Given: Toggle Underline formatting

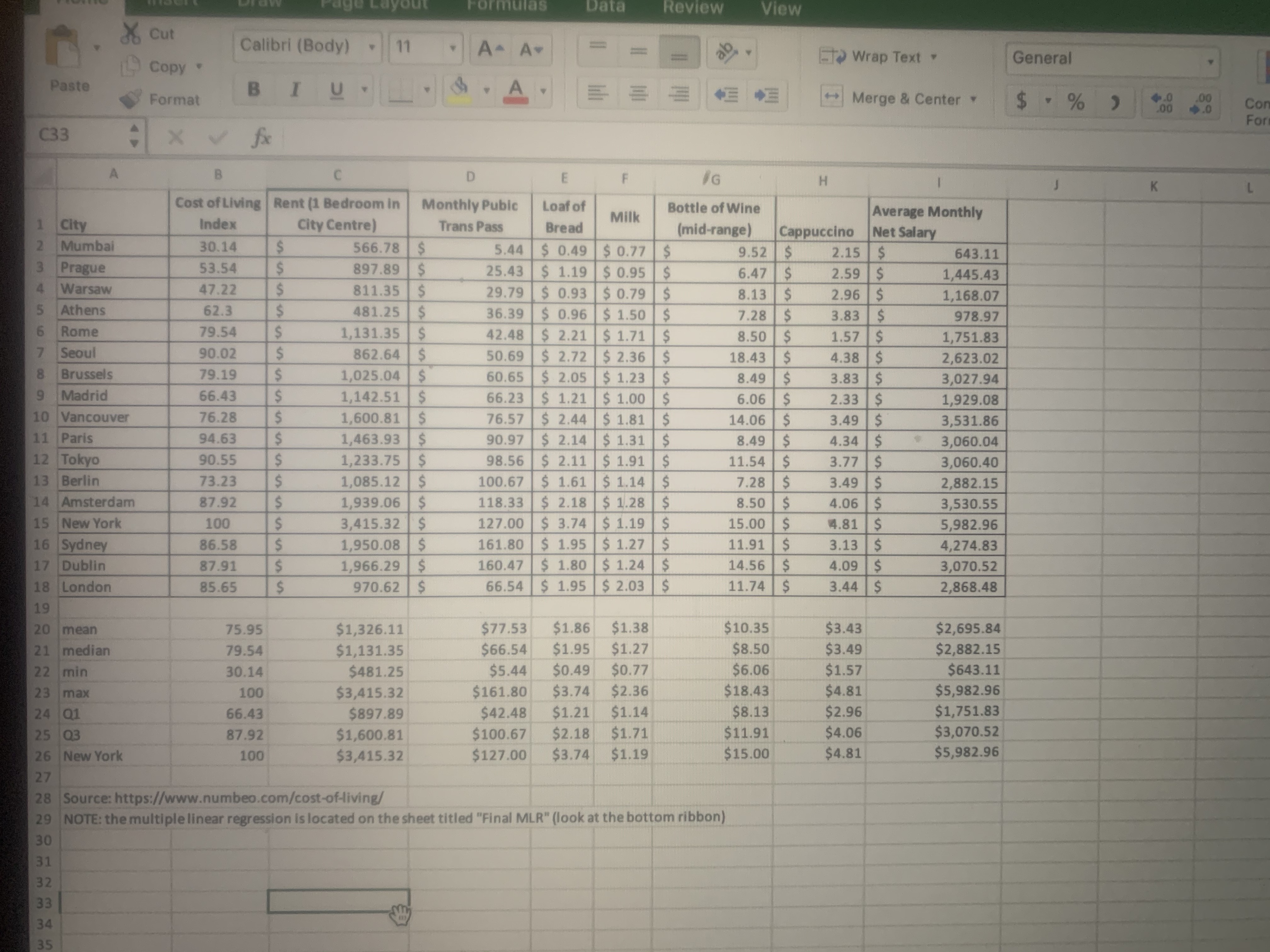Looking at the screenshot, I should (337, 90).
